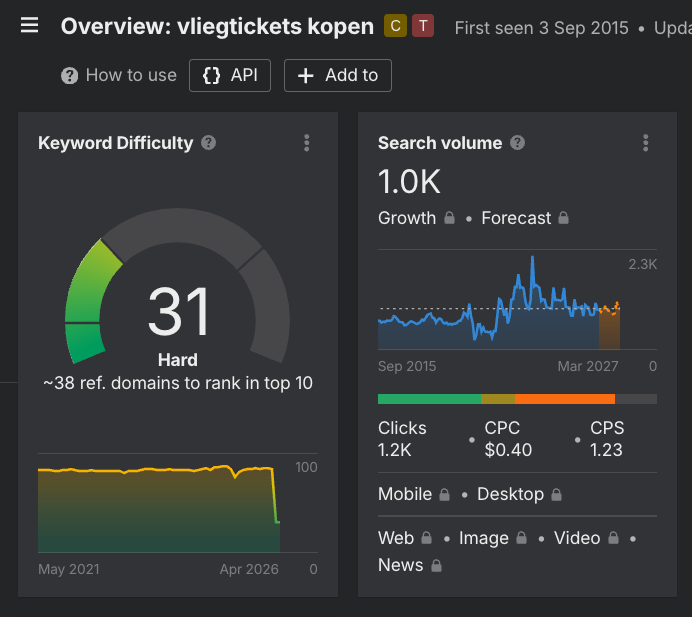This screenshot has width=692, height=617.
Task: Click the '~38 ref. domains' text
Action: point(178,383)
